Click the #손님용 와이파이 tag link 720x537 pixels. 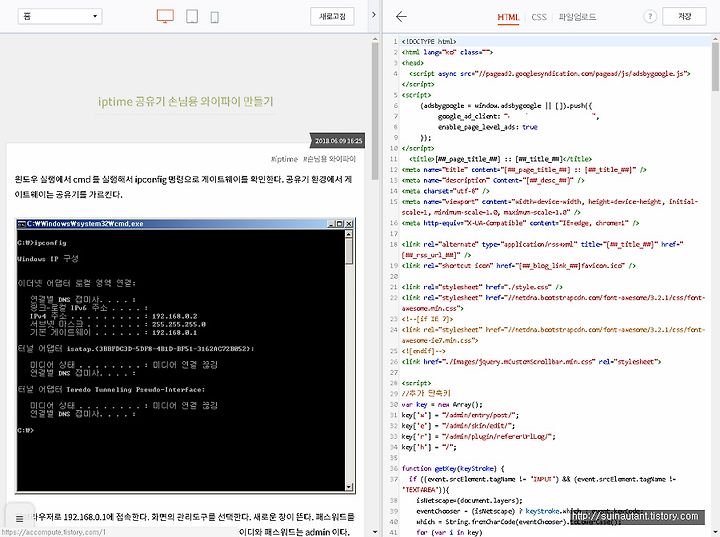(329, 159)
